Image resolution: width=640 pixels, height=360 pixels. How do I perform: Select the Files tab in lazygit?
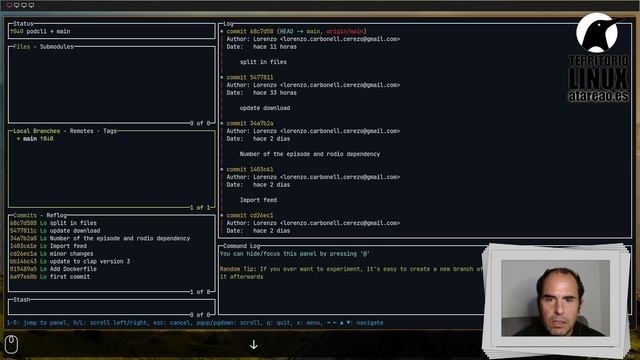tap(22, 47)
